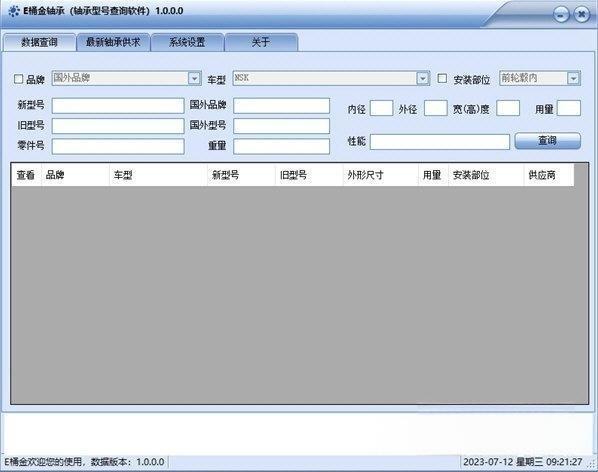
Task: Click the 旧型号 input field
Action: [x=118, y=126]
